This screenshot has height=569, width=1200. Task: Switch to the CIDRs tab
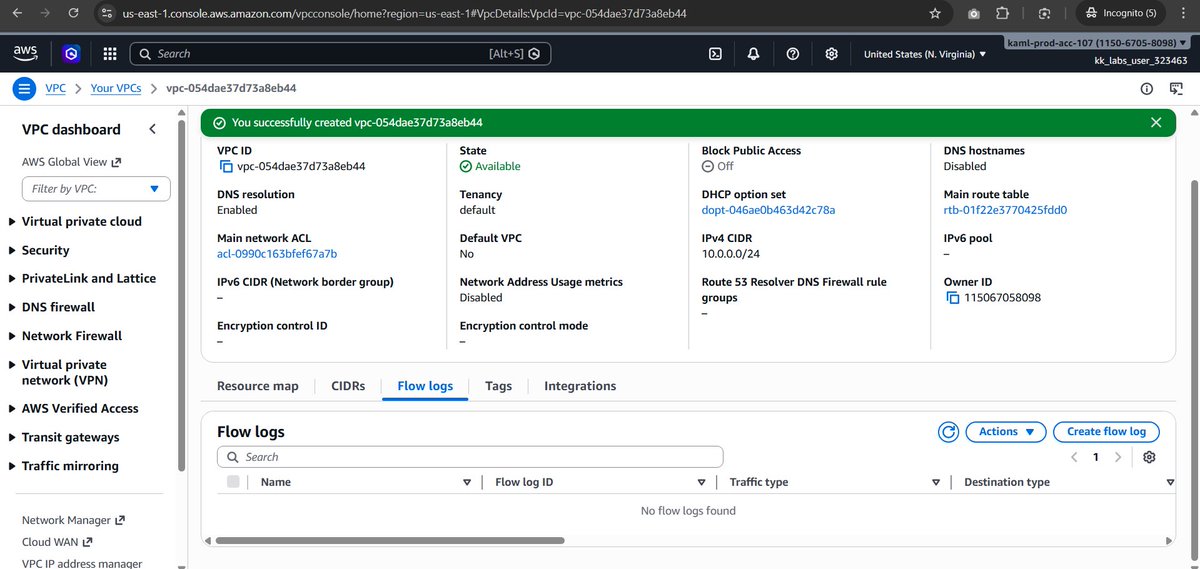click(348, 386)
